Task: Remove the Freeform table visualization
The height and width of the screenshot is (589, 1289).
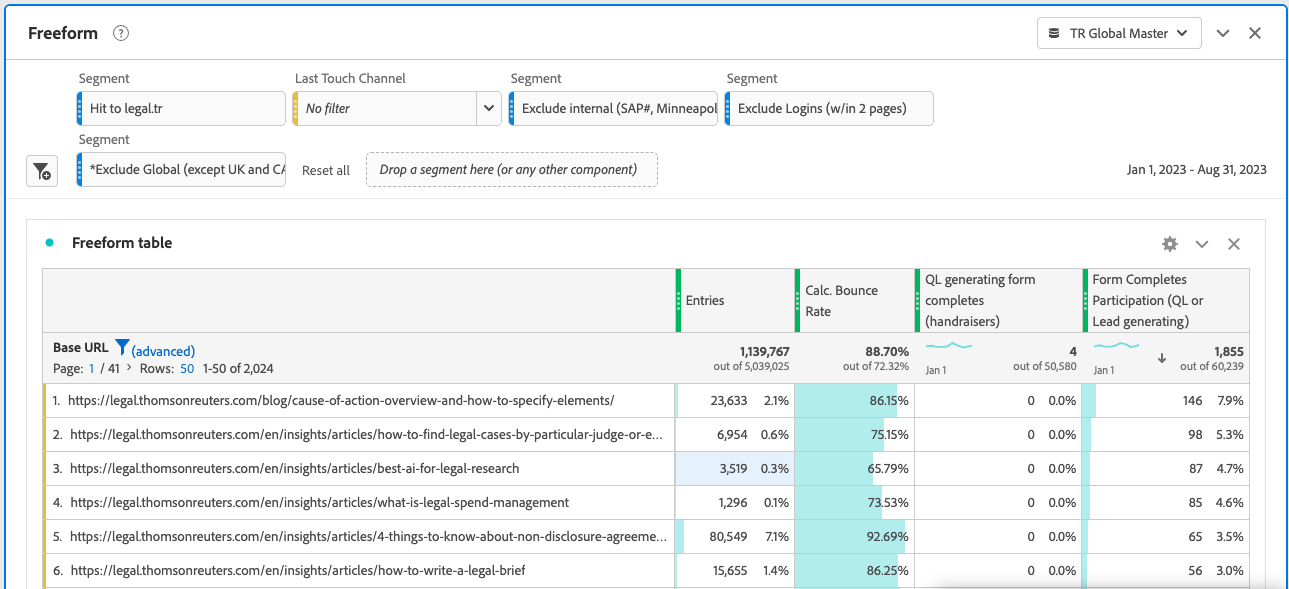Action: pos(1234,244)
